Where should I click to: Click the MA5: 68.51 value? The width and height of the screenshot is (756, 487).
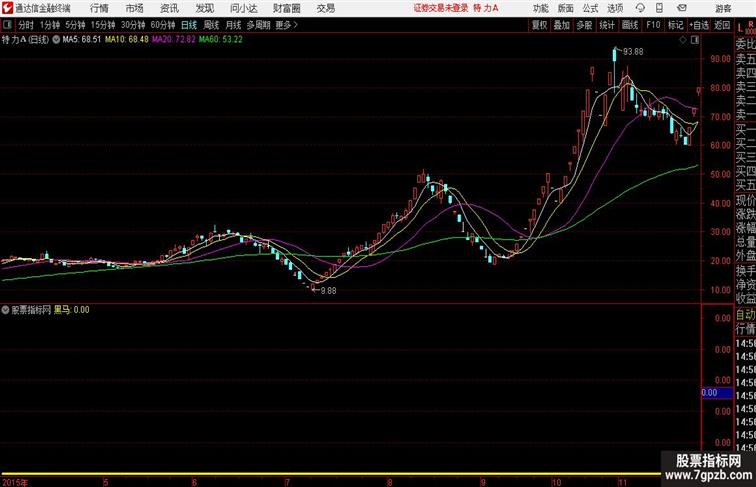pos(81,40)
